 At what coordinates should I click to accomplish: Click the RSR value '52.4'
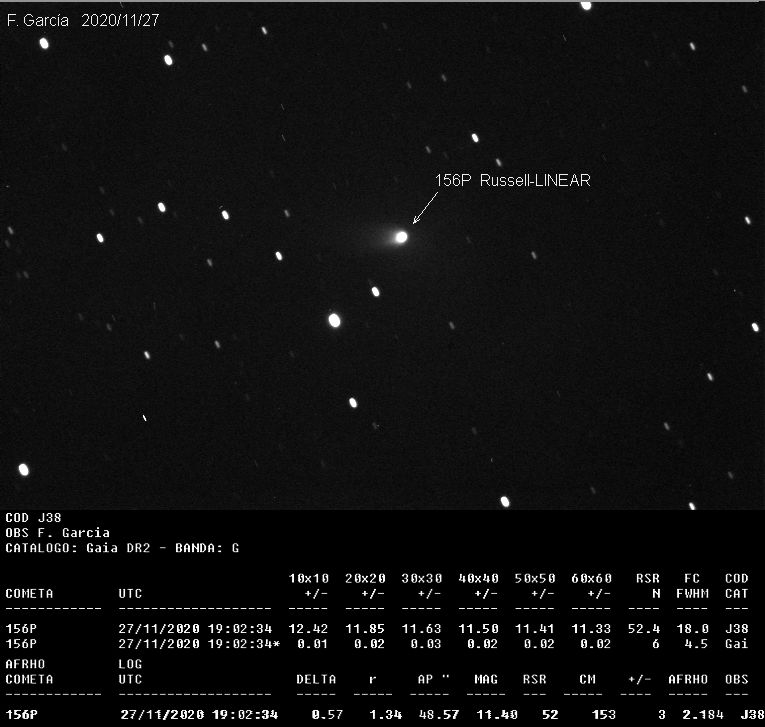(x=644, y=629)
